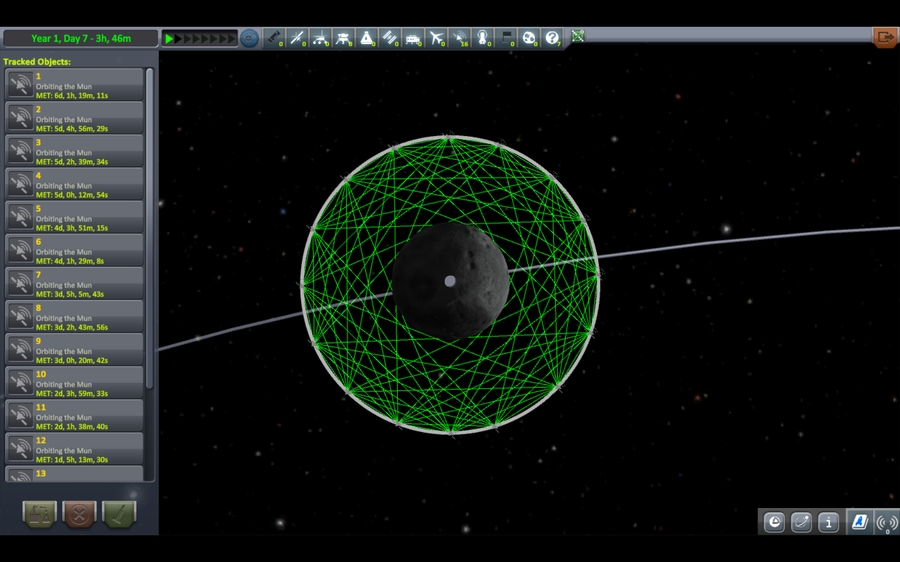Click the Tracked Objects list scrollbar
Image resolution: width=900 pixels, height=562 pixels.
(x=150, y=228)
